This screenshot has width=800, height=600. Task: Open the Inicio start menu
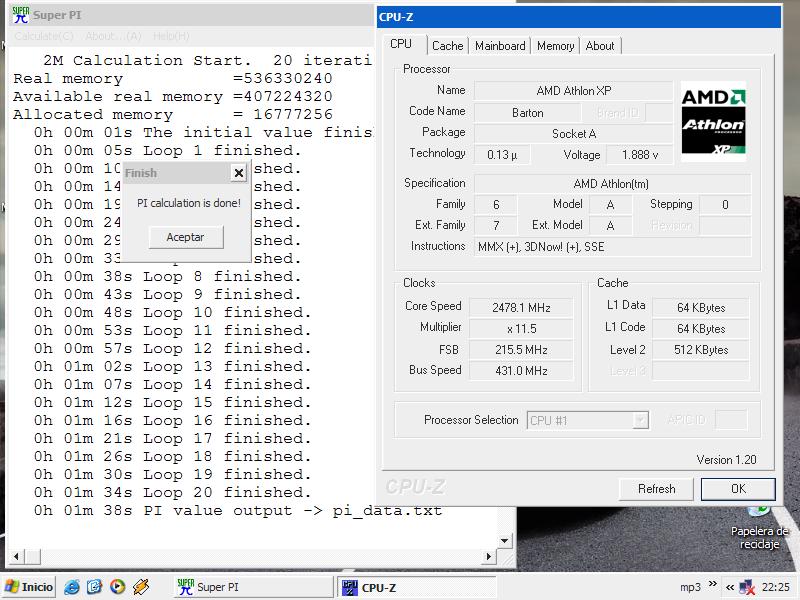point(29,587)
